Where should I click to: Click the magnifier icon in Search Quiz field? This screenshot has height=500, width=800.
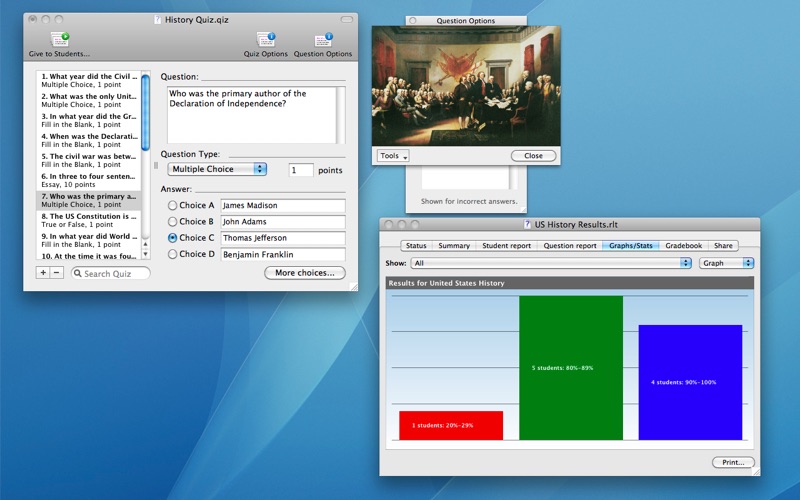tap(78, 273)
